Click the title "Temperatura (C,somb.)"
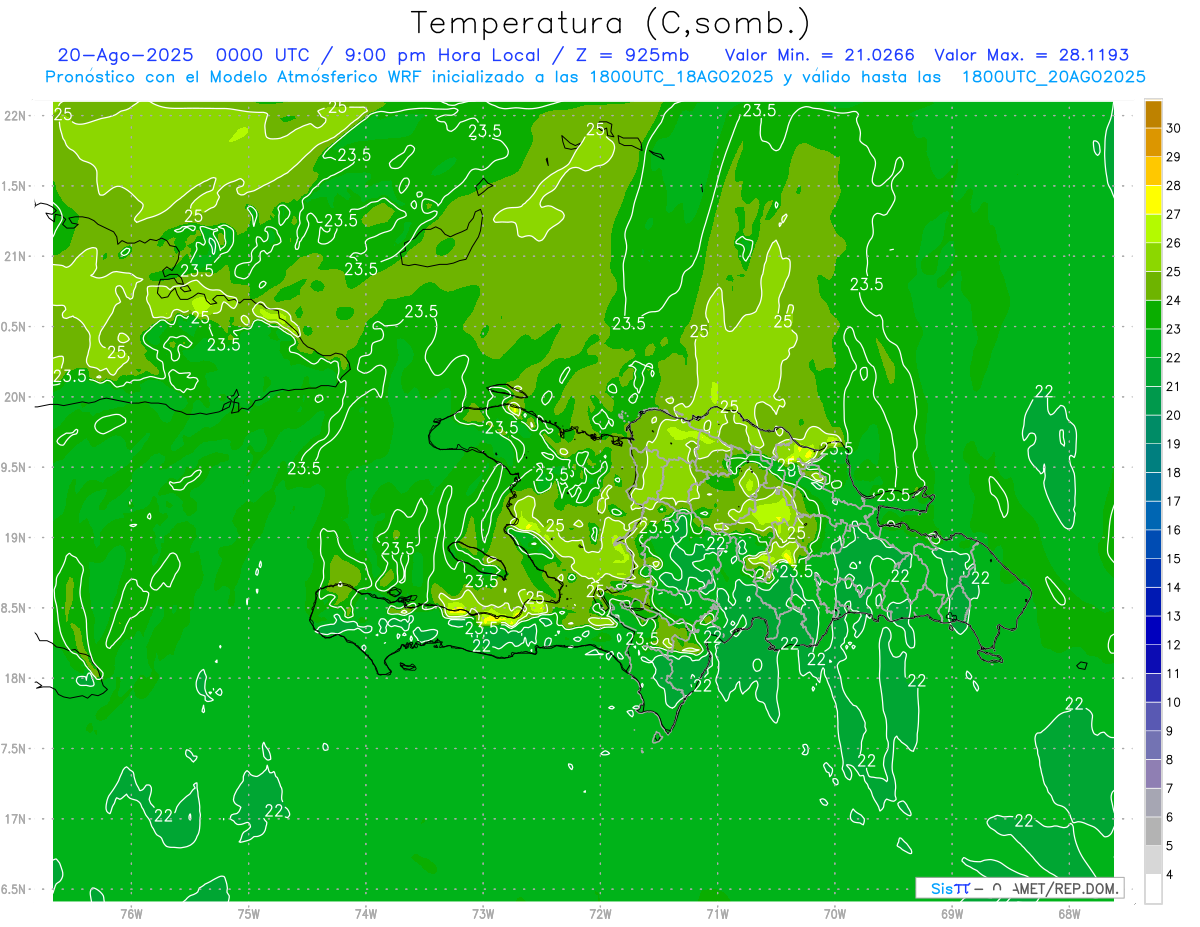1200x927 pixels. click(611, 24)
